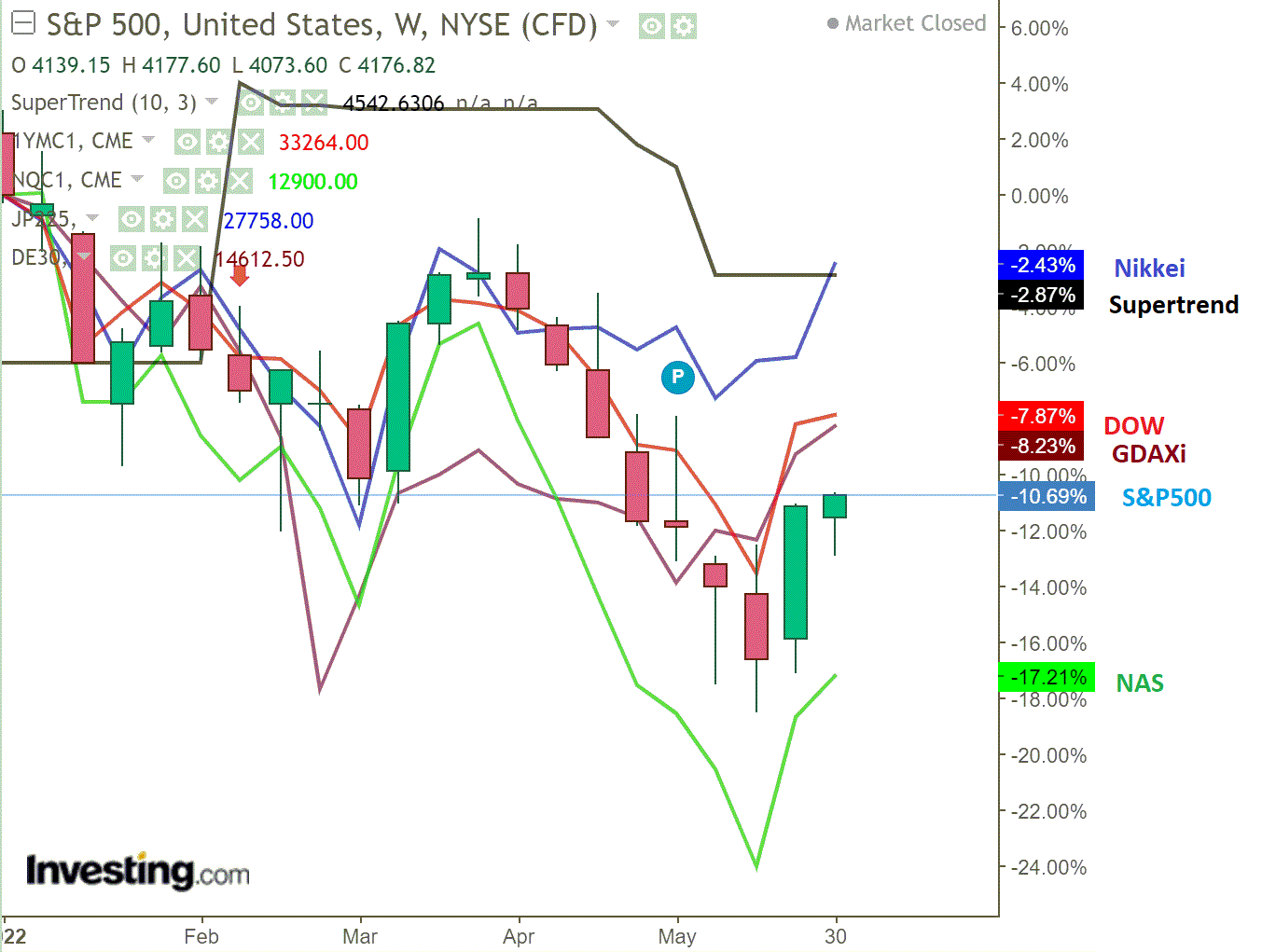Open SuperTrend indicator settings gear
Image resolution: width=1262 pixels, height=952 pixels.
click(x=283, y=103)
